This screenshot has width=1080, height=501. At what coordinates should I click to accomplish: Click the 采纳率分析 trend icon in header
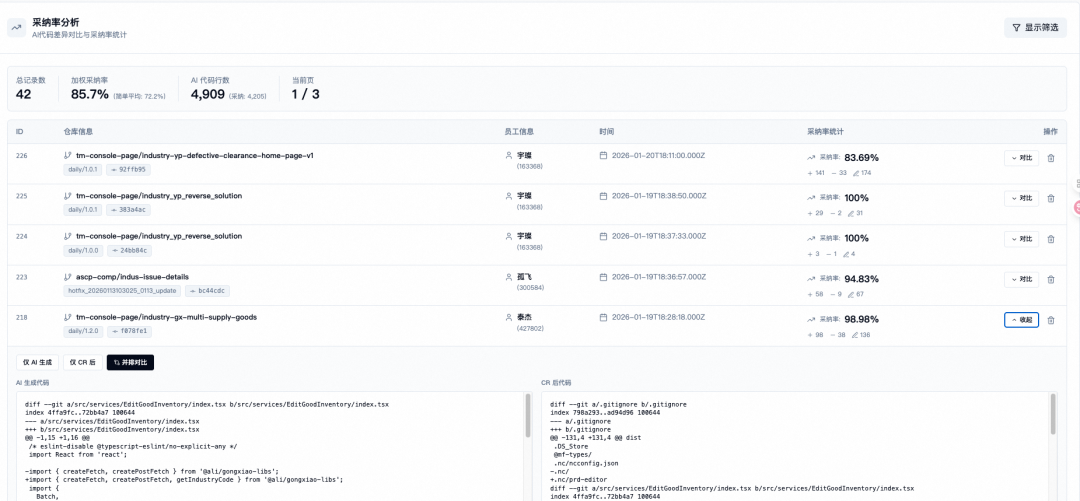point(17,28)
